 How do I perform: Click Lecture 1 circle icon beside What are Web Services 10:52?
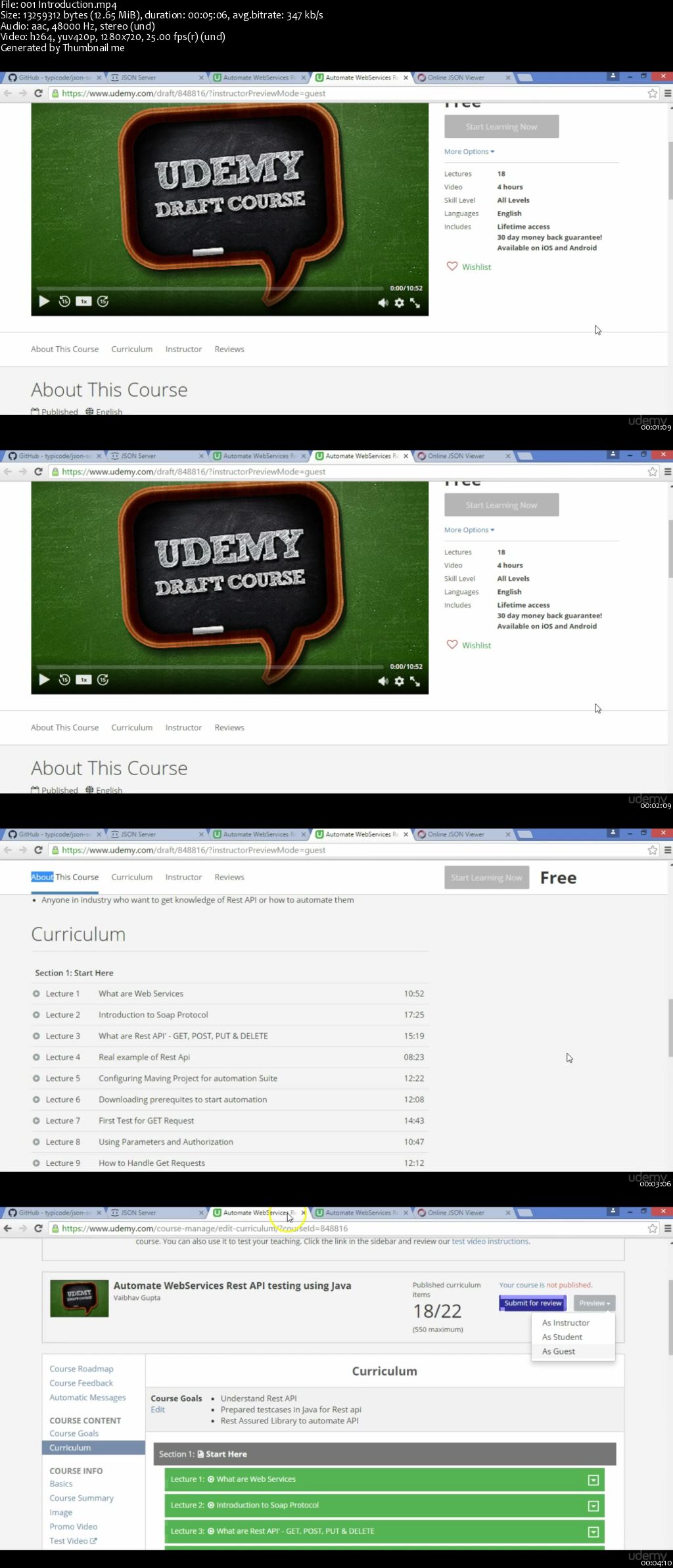point(36,994)
